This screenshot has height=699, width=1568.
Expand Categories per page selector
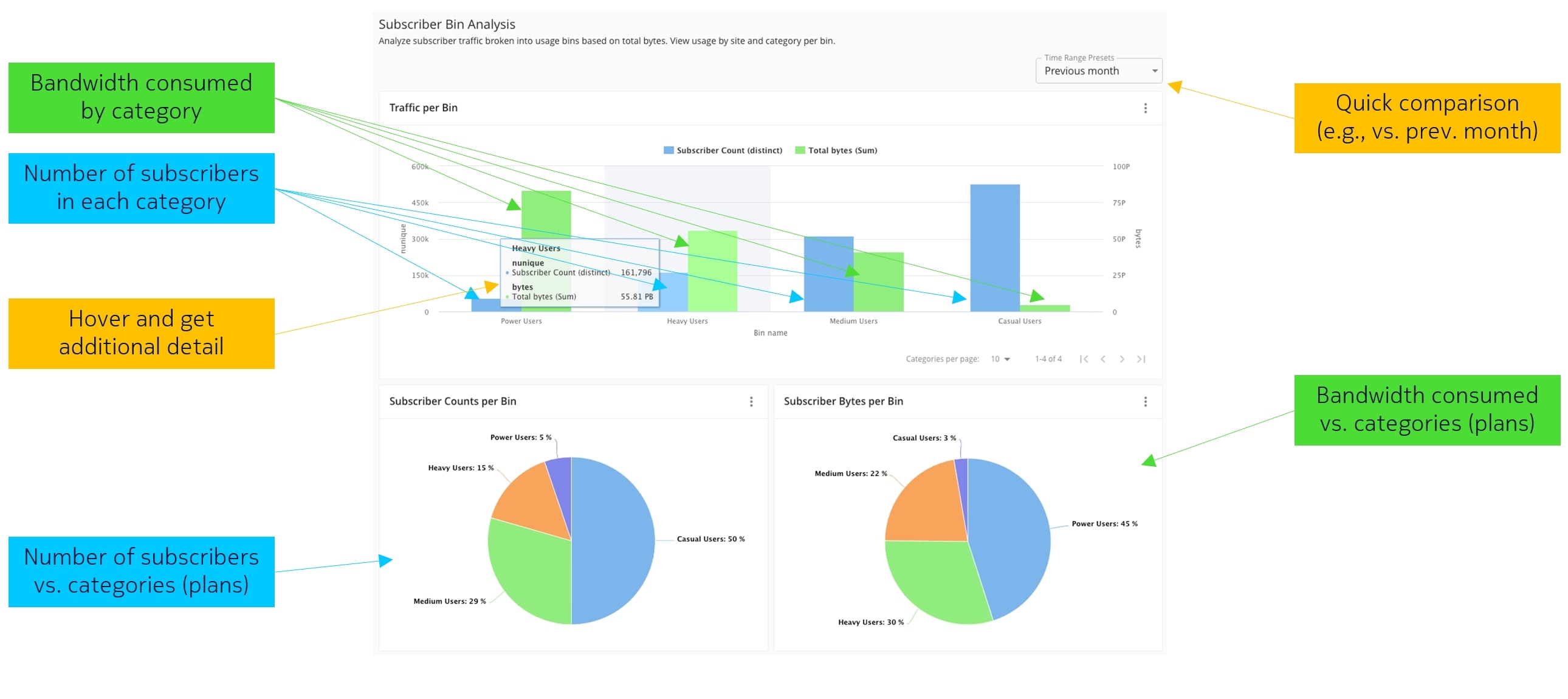pyautogui.click(x=1000, y=359)
